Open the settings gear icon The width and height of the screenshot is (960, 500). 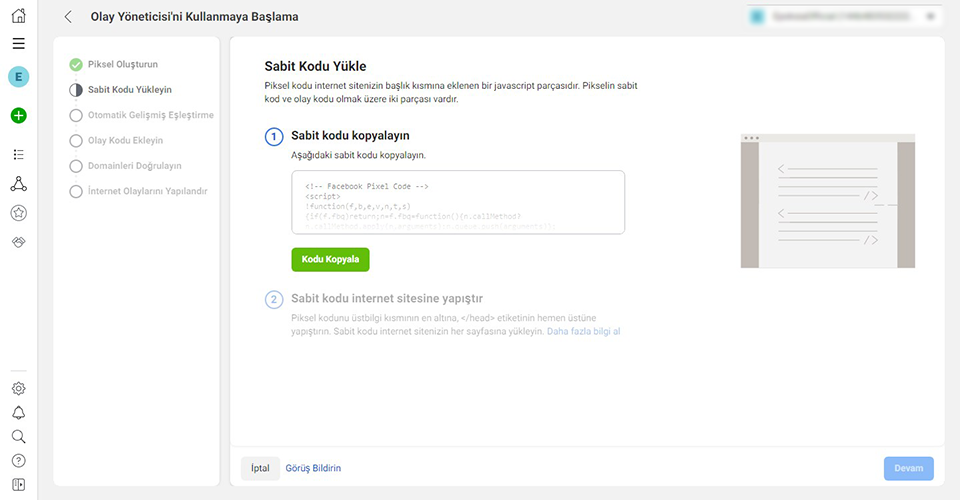coord(18,389)
